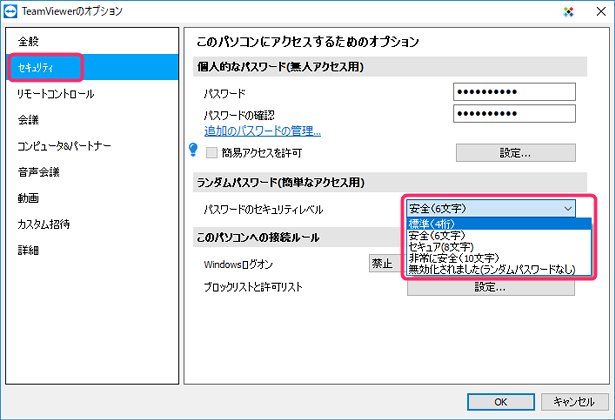This screenshot has width=615, height=420.
Task: Click the 追加のパスワードの管理 link
Action: (262, 131)
